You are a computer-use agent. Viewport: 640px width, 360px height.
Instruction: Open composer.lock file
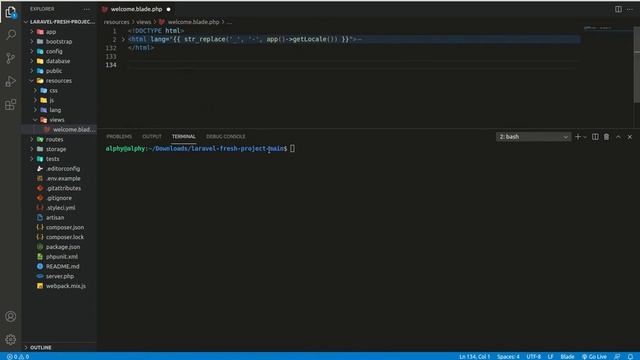pos(65,237)
